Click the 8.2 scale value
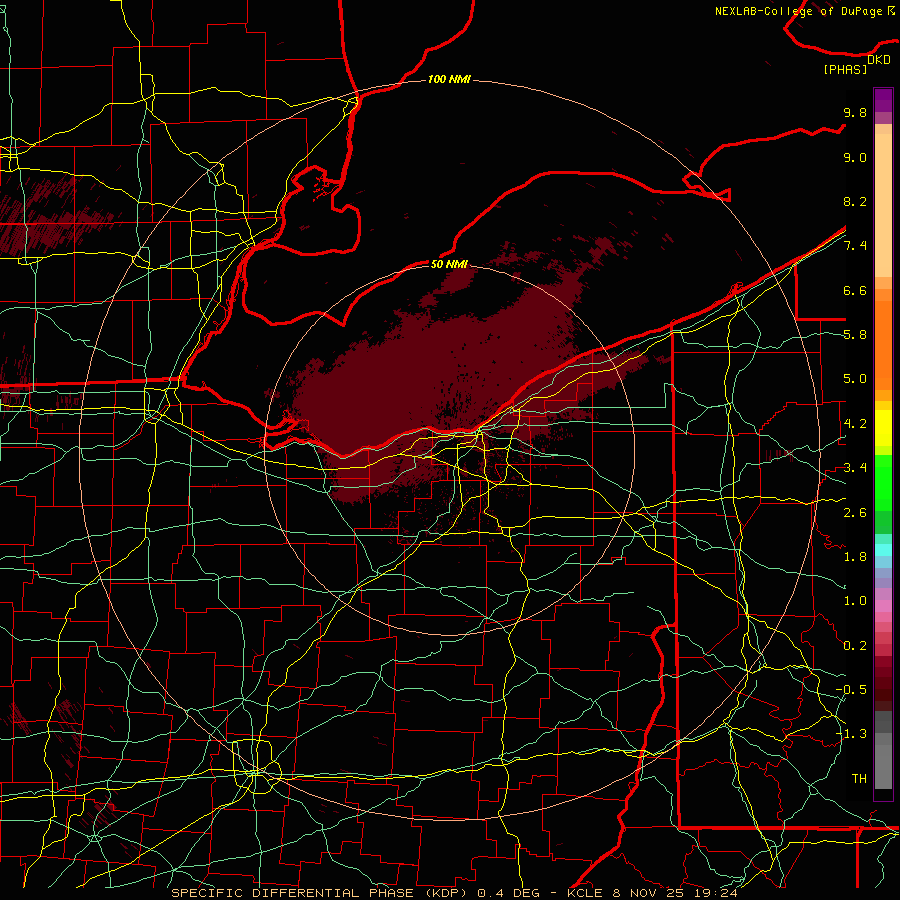The image size is (900, 900). (x=855, y=201)
